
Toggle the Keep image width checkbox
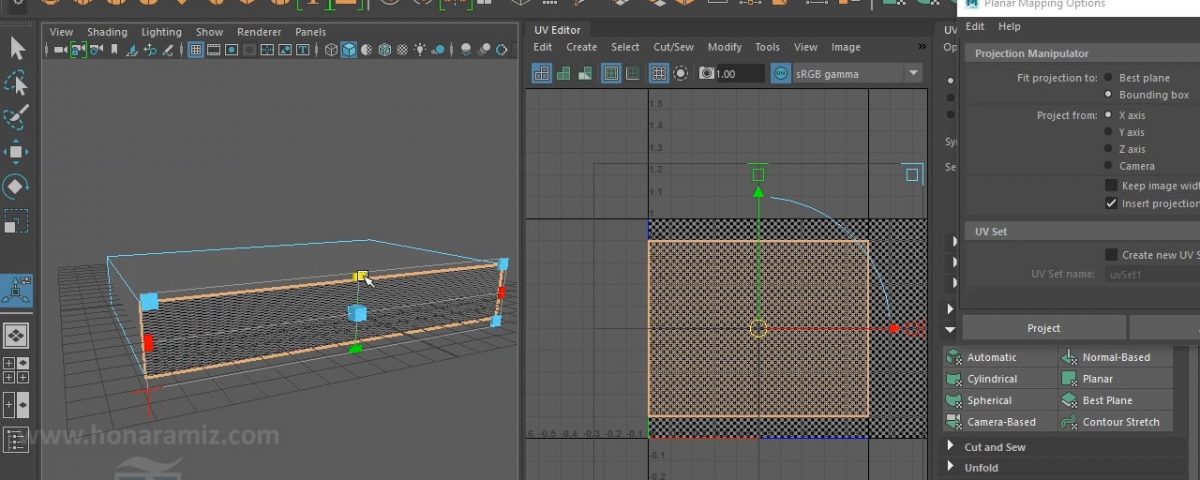[1111, 185]
